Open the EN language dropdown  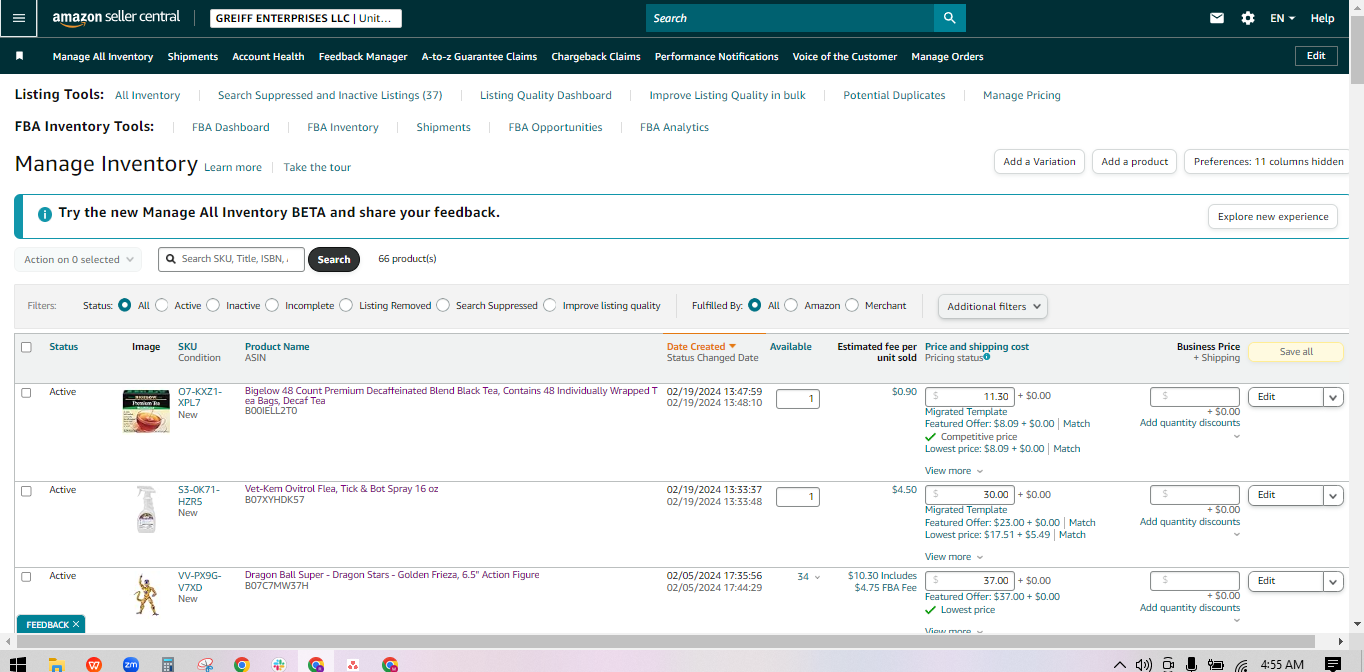1282,18
